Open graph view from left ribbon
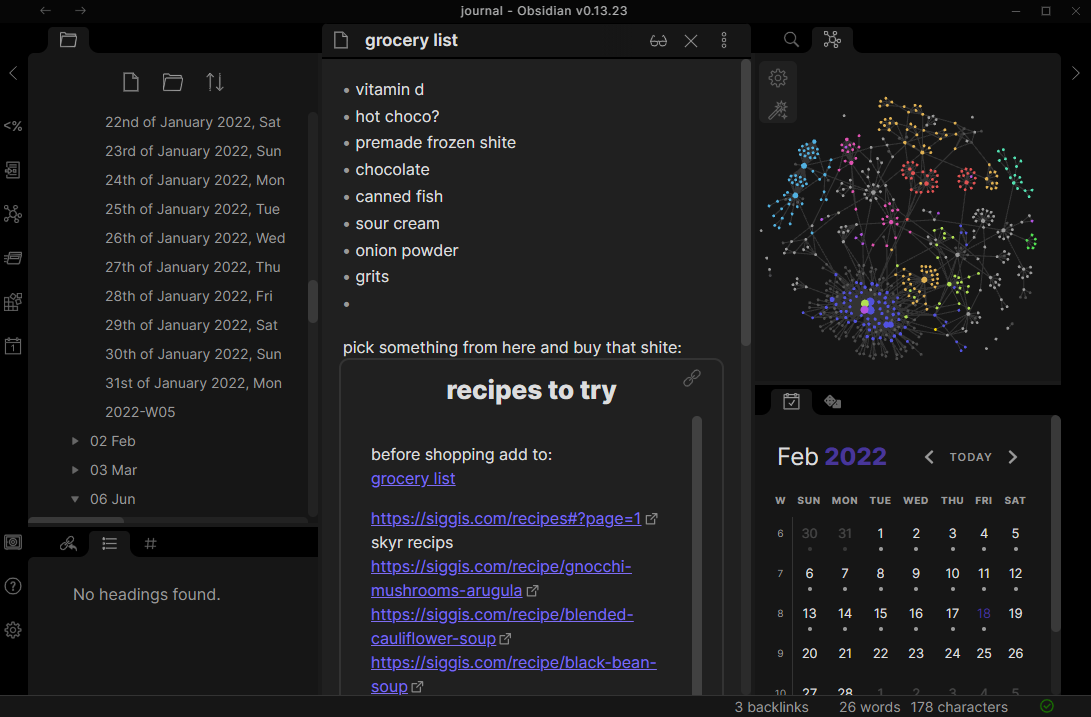The image size is (1091, 717). 13,214
